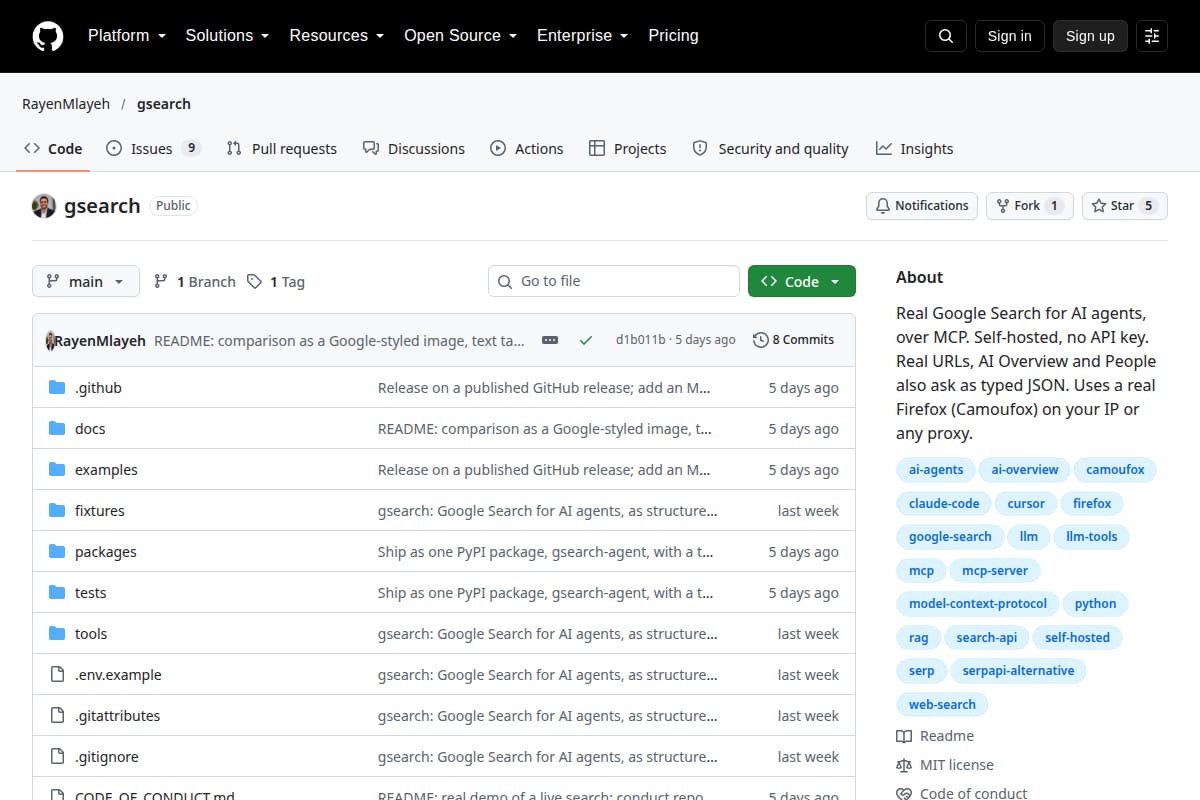The width and height of the screenshot is (1200, 800).
Task: Click the GitHub logo home icon
Action: [x=48, y=36]
